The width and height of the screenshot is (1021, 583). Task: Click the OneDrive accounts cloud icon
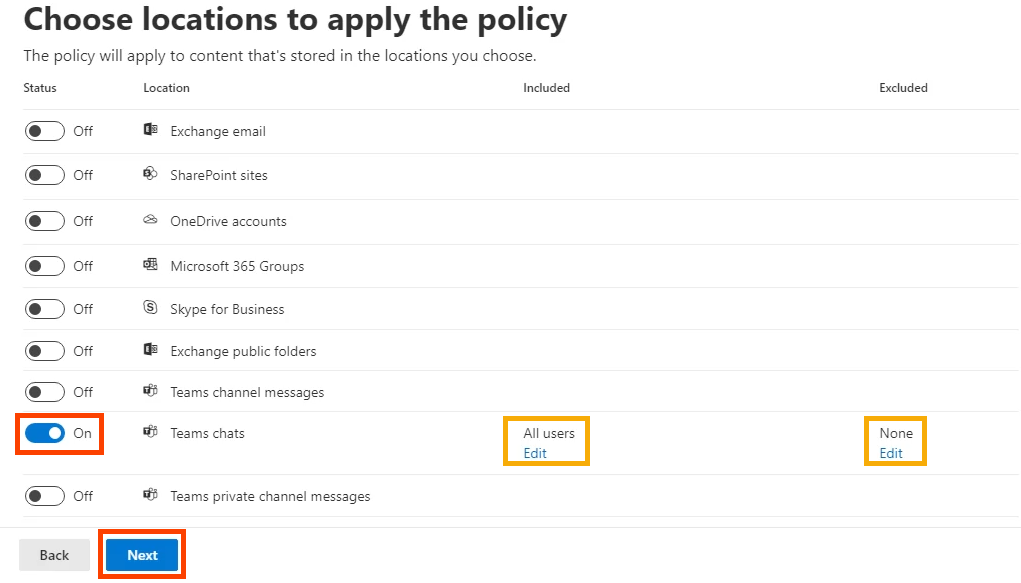(x=150, y=220)
